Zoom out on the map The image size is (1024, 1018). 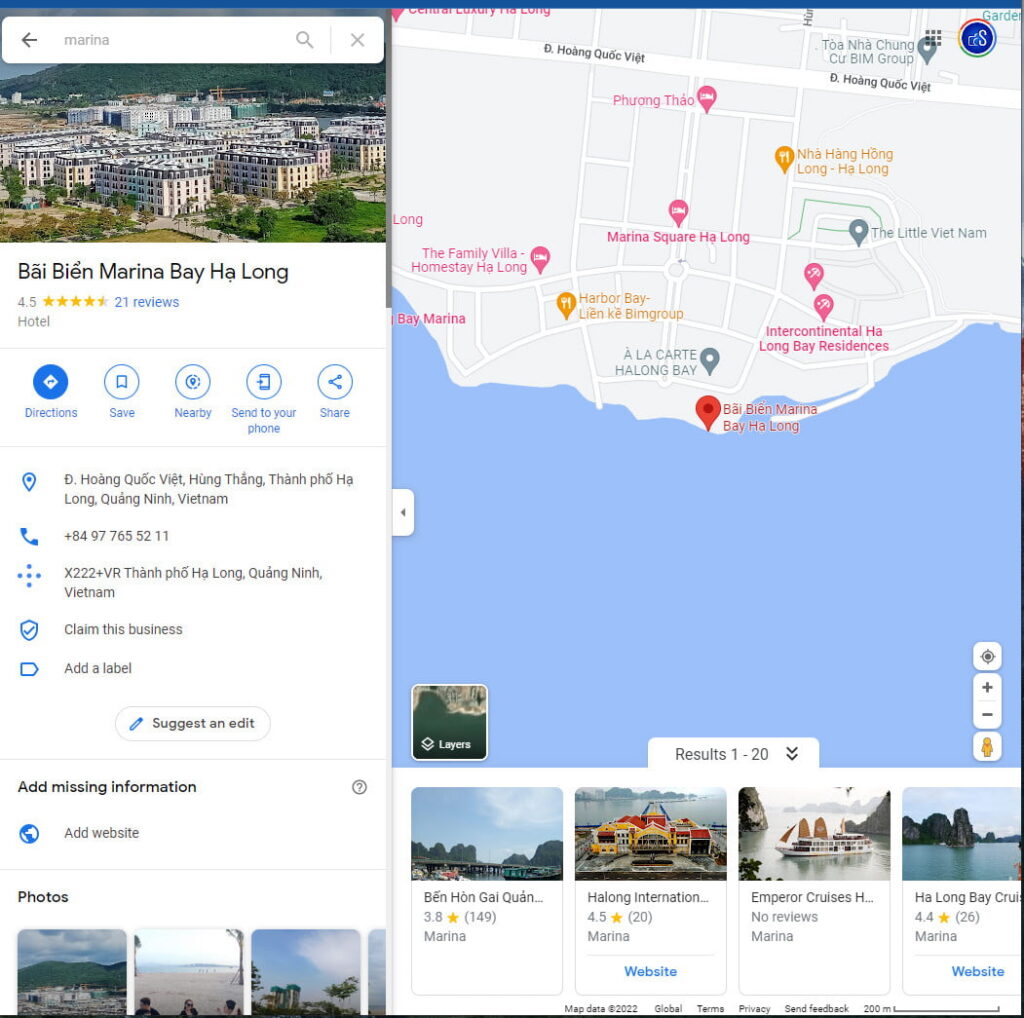tap(987, 714)
